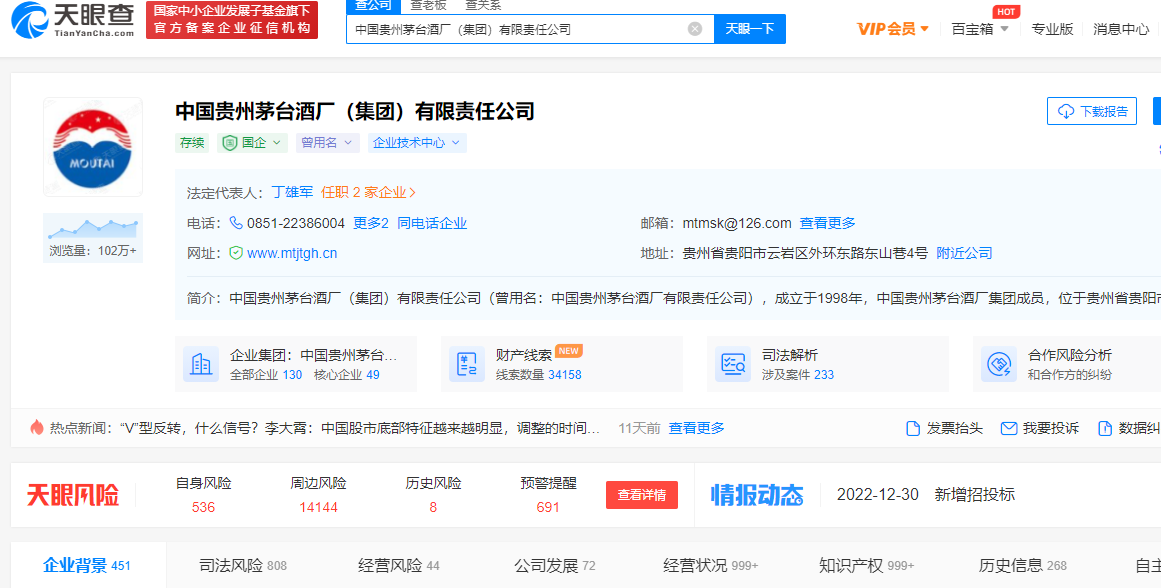Click the 周边风险 number 14144

318,507
